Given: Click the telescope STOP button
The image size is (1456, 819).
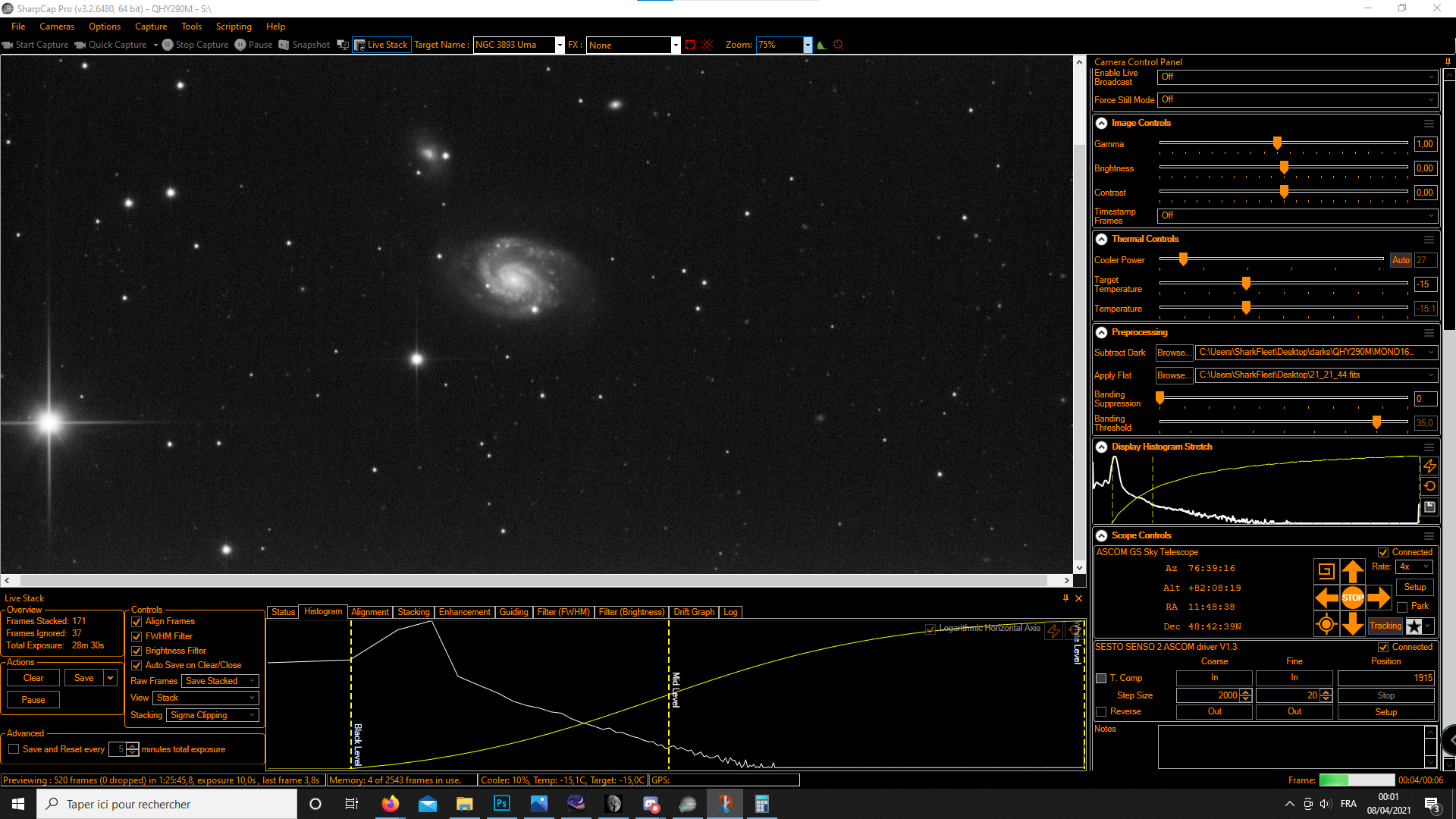Looking at the screenshot, I should [x=1352, y=598].
